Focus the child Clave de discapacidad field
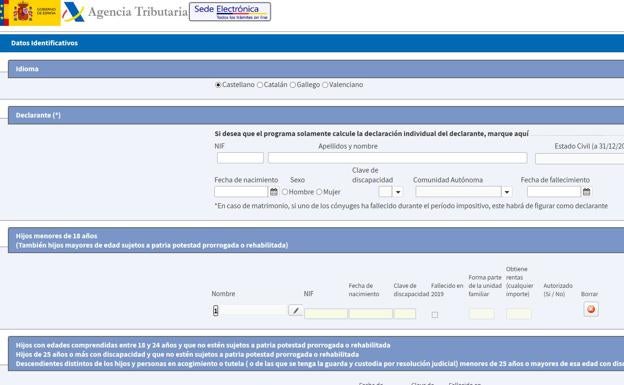The height and width of the screenshot is (385, 624). [405, 314]
